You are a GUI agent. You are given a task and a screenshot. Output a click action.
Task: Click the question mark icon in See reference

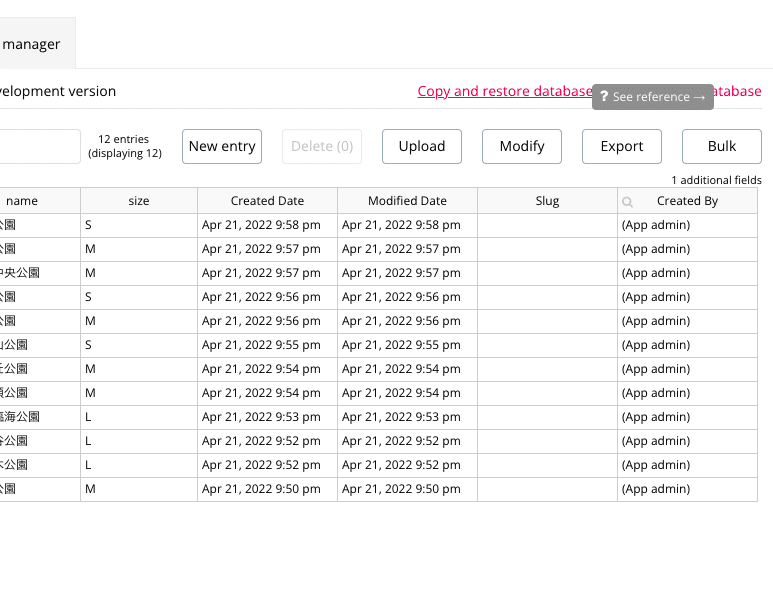604,97
